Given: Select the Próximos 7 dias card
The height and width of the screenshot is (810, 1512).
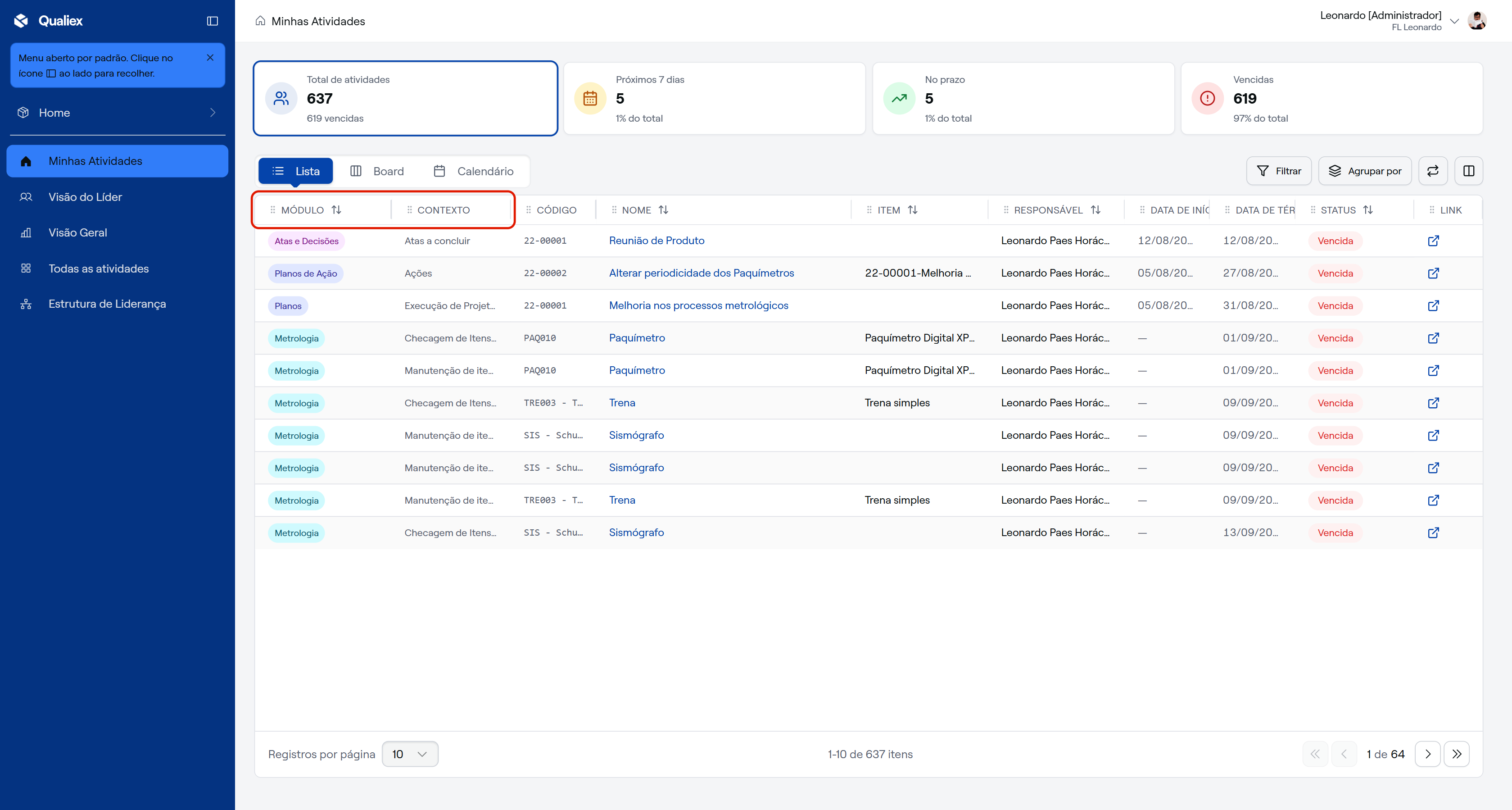Looking at the screenshot, I should coord(714,99).
